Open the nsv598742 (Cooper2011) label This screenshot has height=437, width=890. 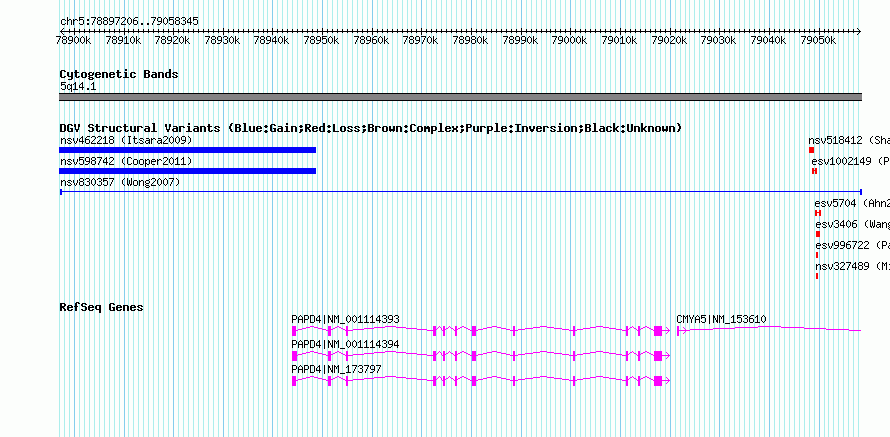126,161
